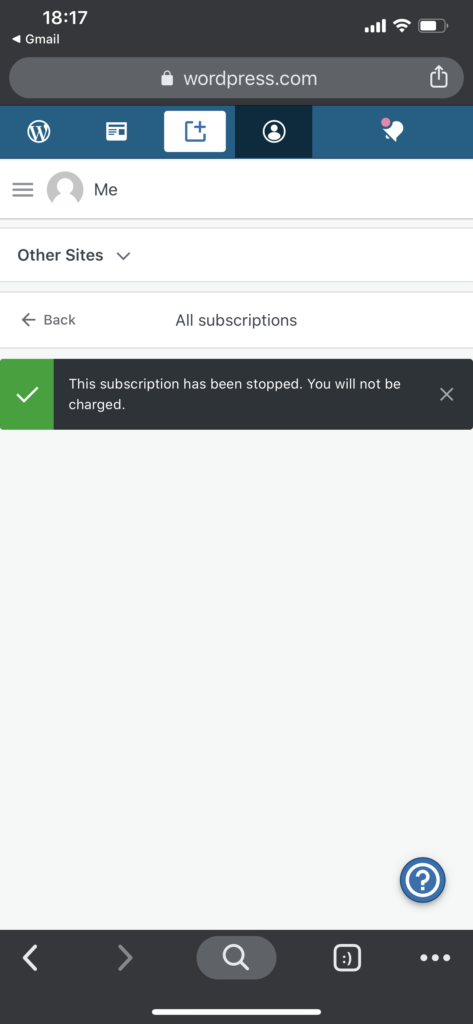Open the browser search button

point(236,957)
